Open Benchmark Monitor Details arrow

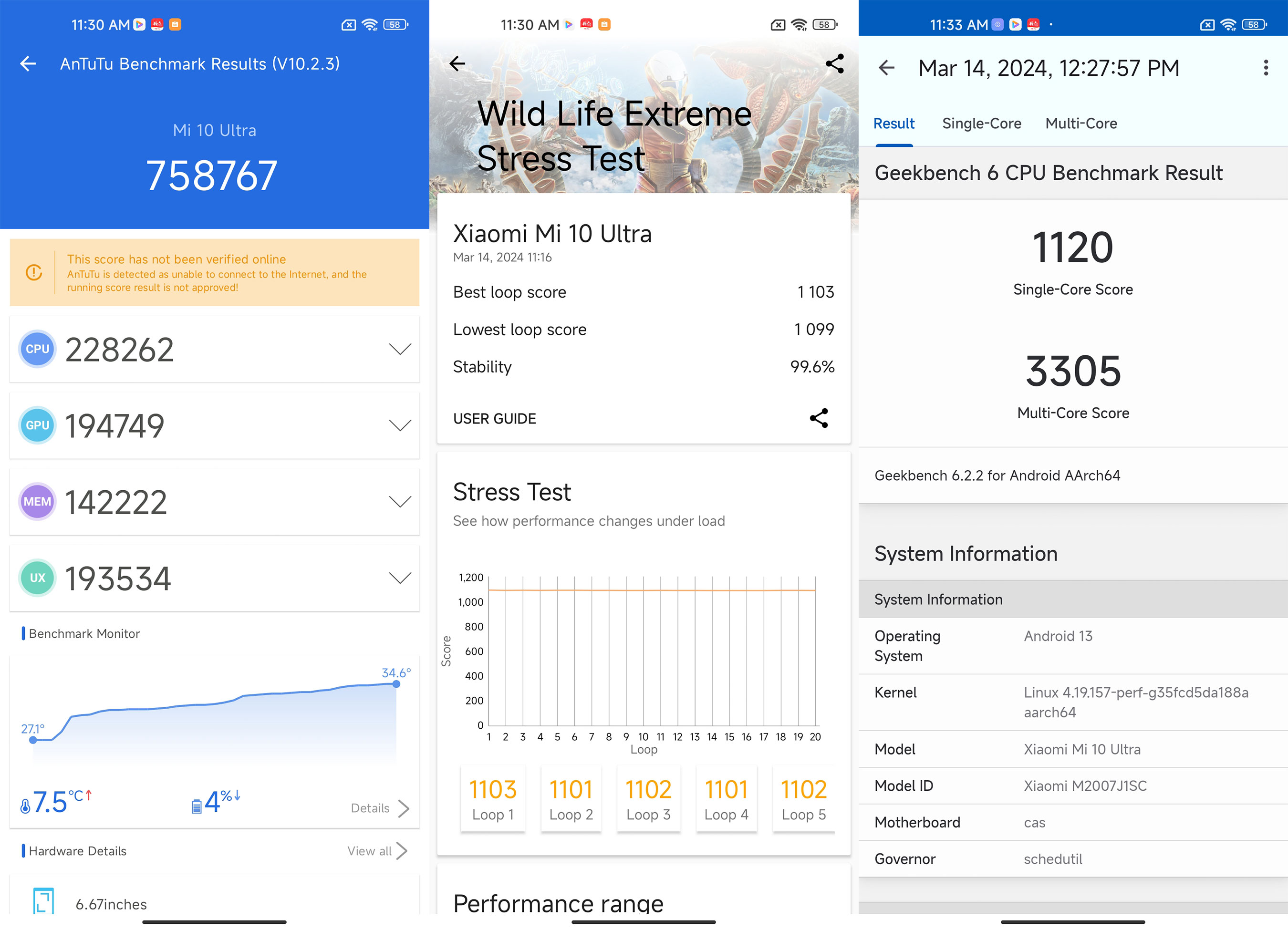[x=404, y=808]
